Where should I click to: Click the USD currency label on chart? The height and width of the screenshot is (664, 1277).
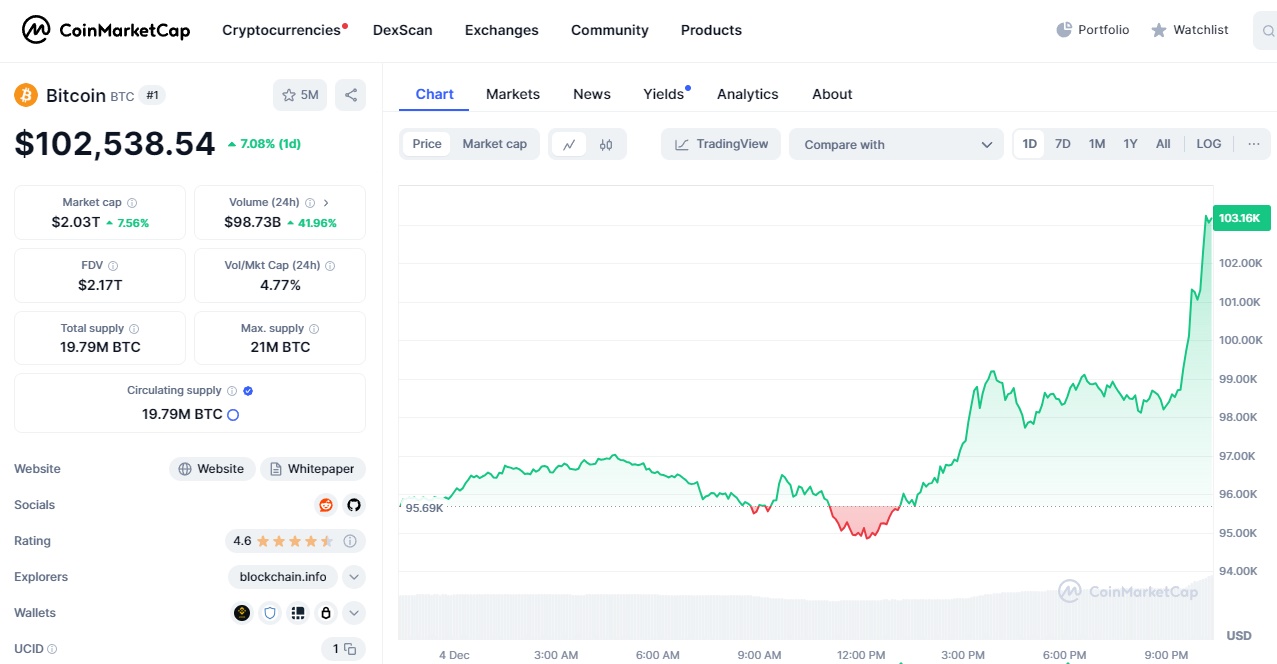coord(1239,635)
